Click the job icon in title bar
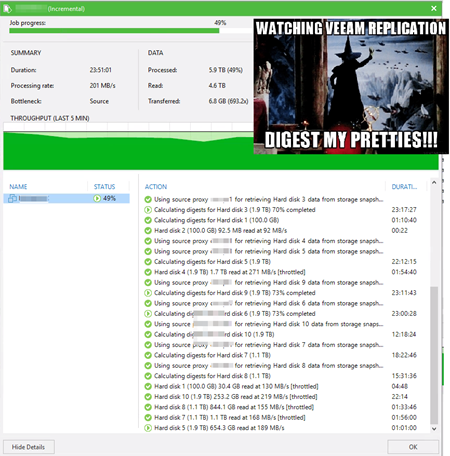 tap(7, 9)
